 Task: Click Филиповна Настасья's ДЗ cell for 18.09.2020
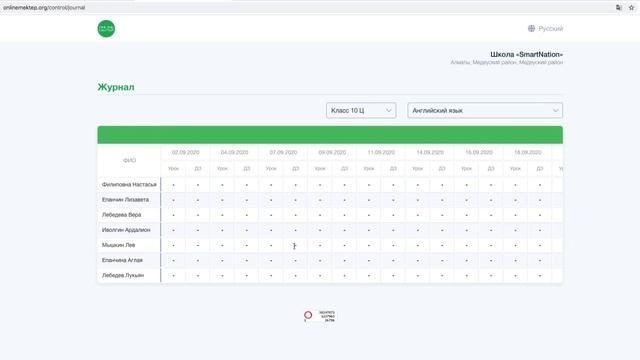pos(540,185)
